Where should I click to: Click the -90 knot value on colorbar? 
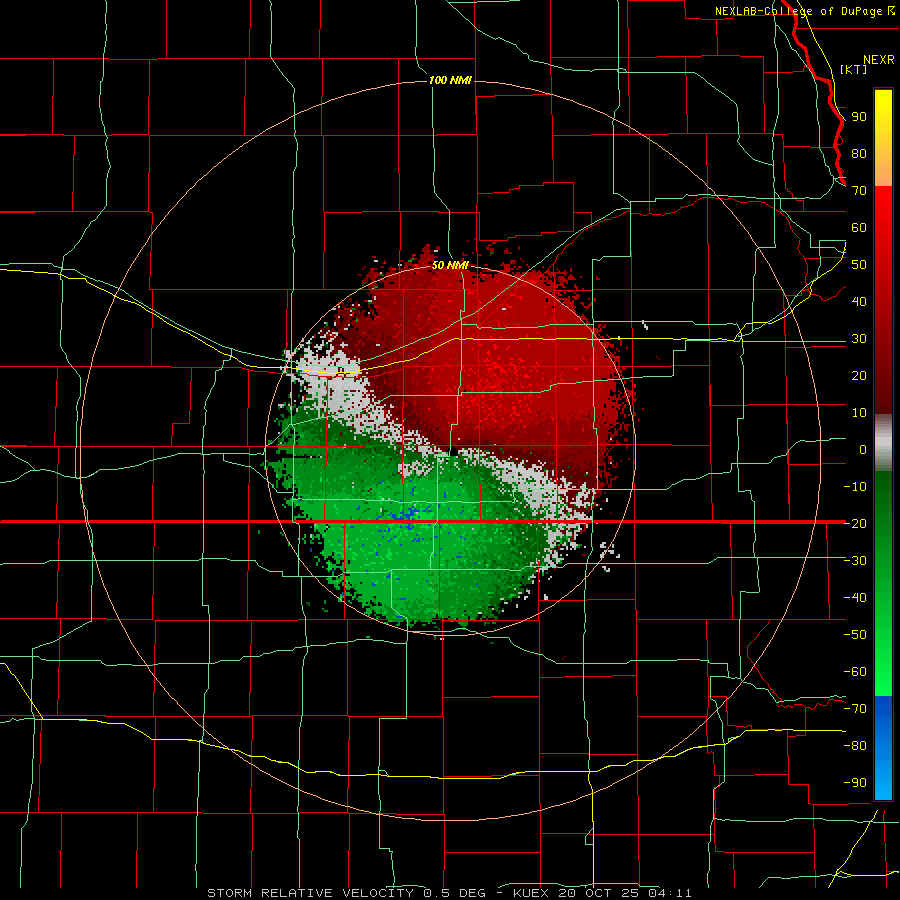click(x=855, y=783)
